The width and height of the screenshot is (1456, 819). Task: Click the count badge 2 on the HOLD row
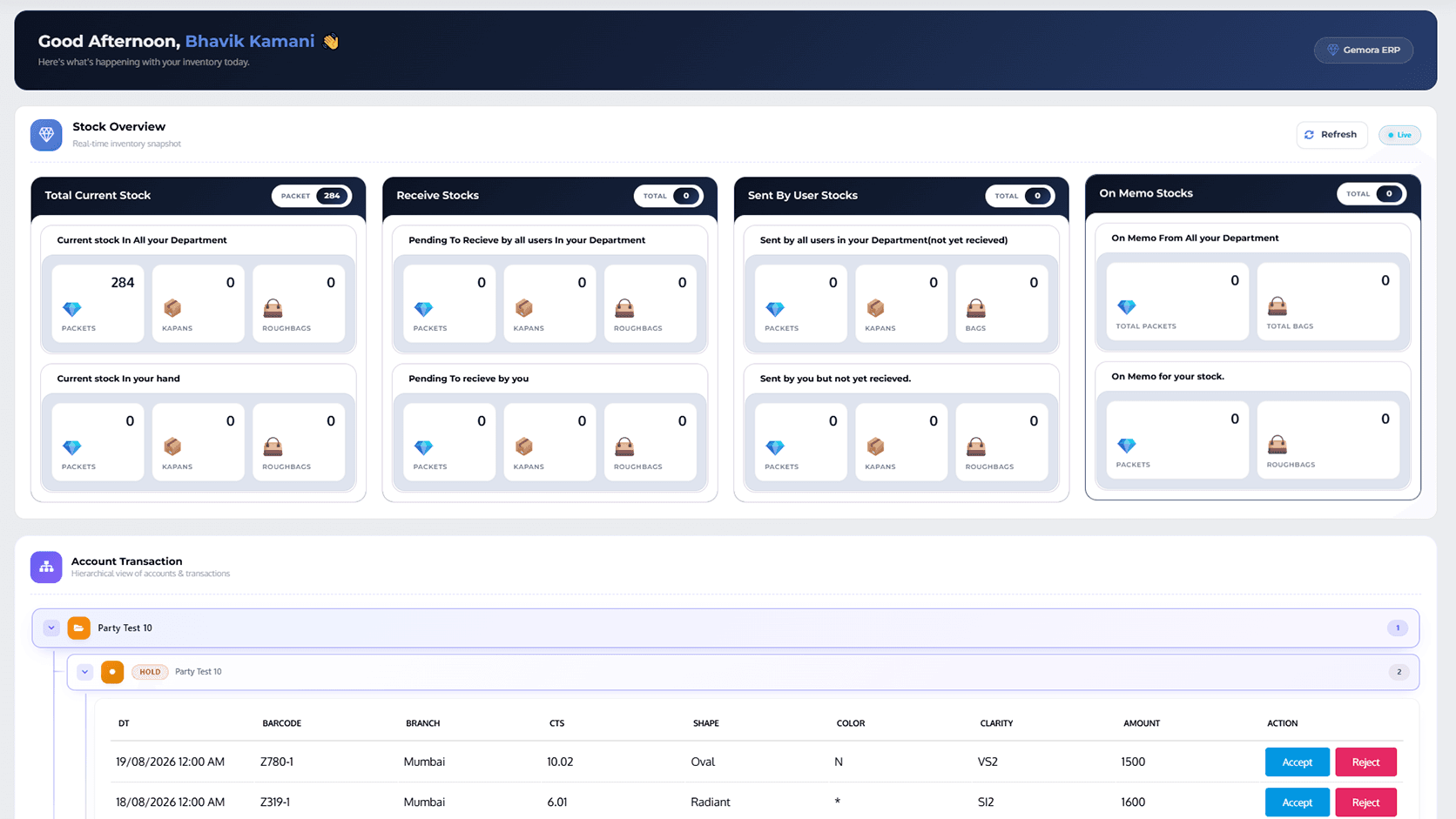pyautogui.click(x=1399, y=672)
